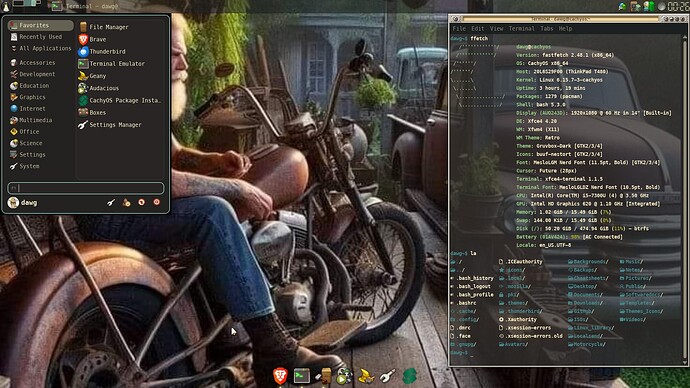Click the round gray tray indicator

click(661, 7)
